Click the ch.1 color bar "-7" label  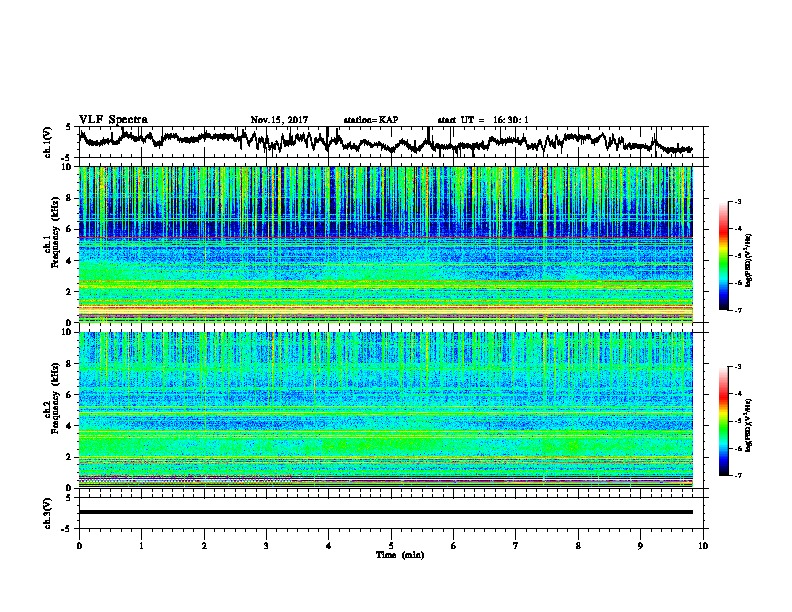737,310
